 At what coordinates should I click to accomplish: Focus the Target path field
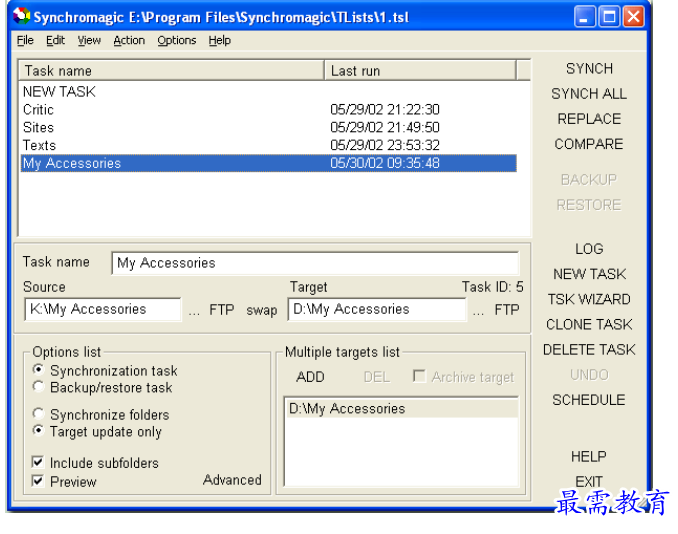point(377,309)
